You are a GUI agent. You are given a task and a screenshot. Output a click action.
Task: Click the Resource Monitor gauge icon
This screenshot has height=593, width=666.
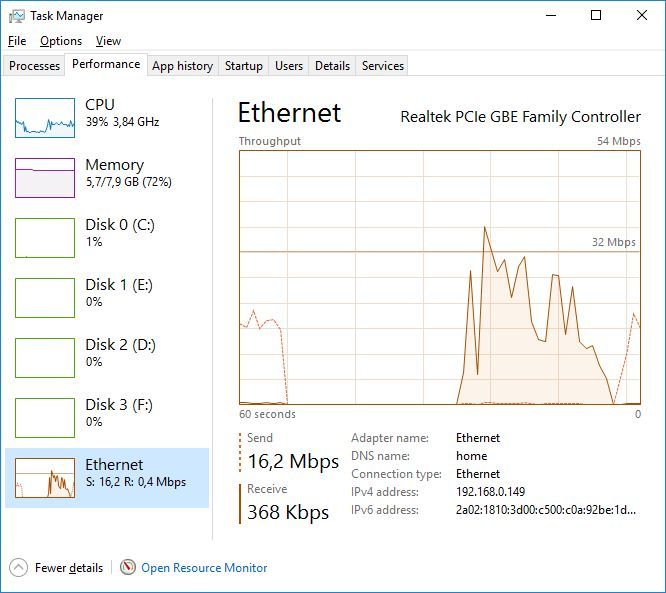pyautogui.click(x=128, y=567)
